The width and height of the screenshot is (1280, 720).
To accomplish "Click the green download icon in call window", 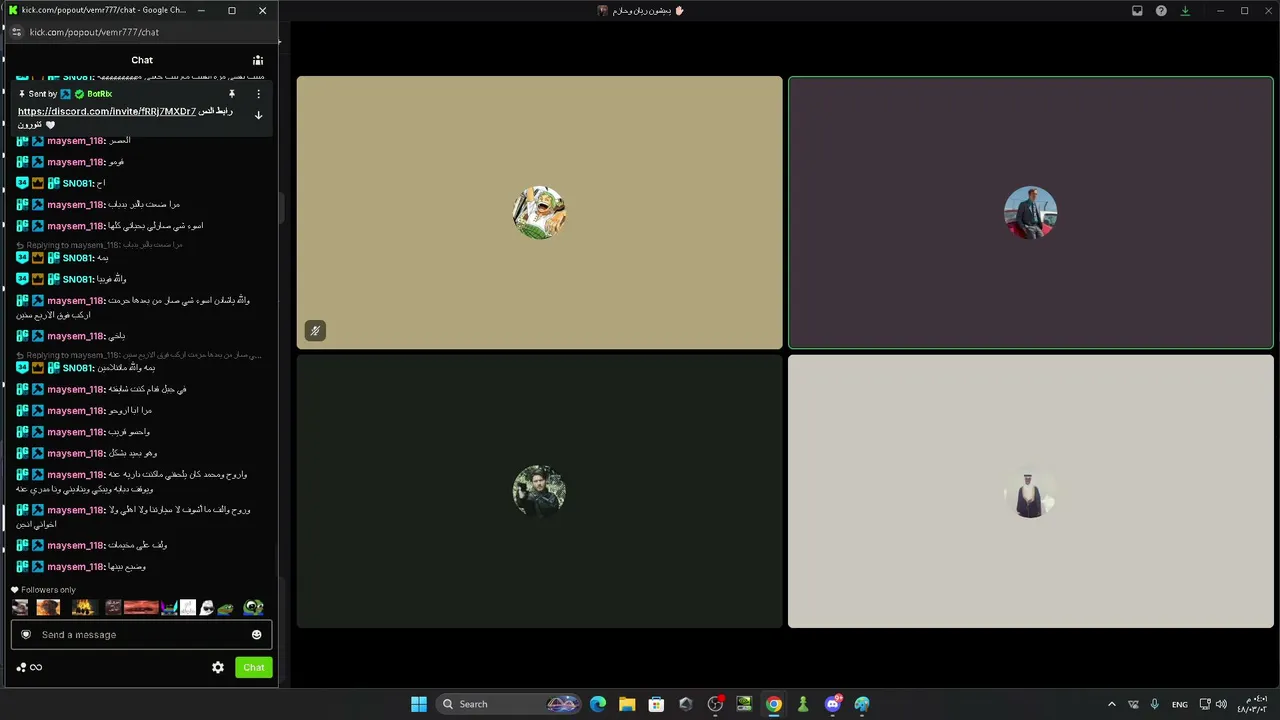I will click(1185, 11).
